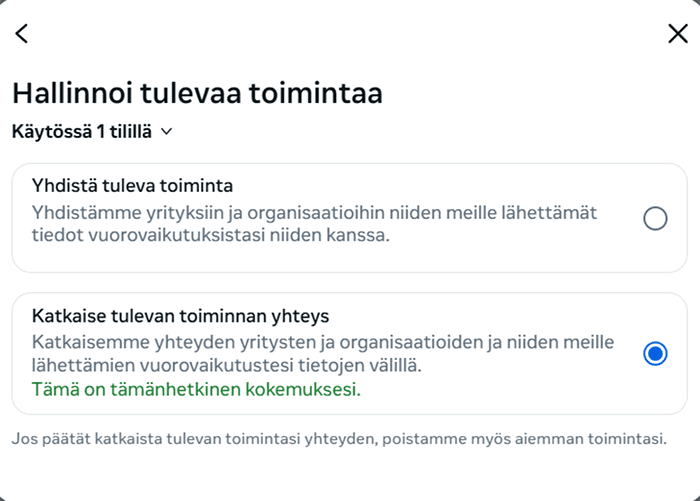This screenshot has width=700, height=501.
Task: Click the chevron beside "Käytössä 1 tilillä"
Action: [x=167, y=131]
